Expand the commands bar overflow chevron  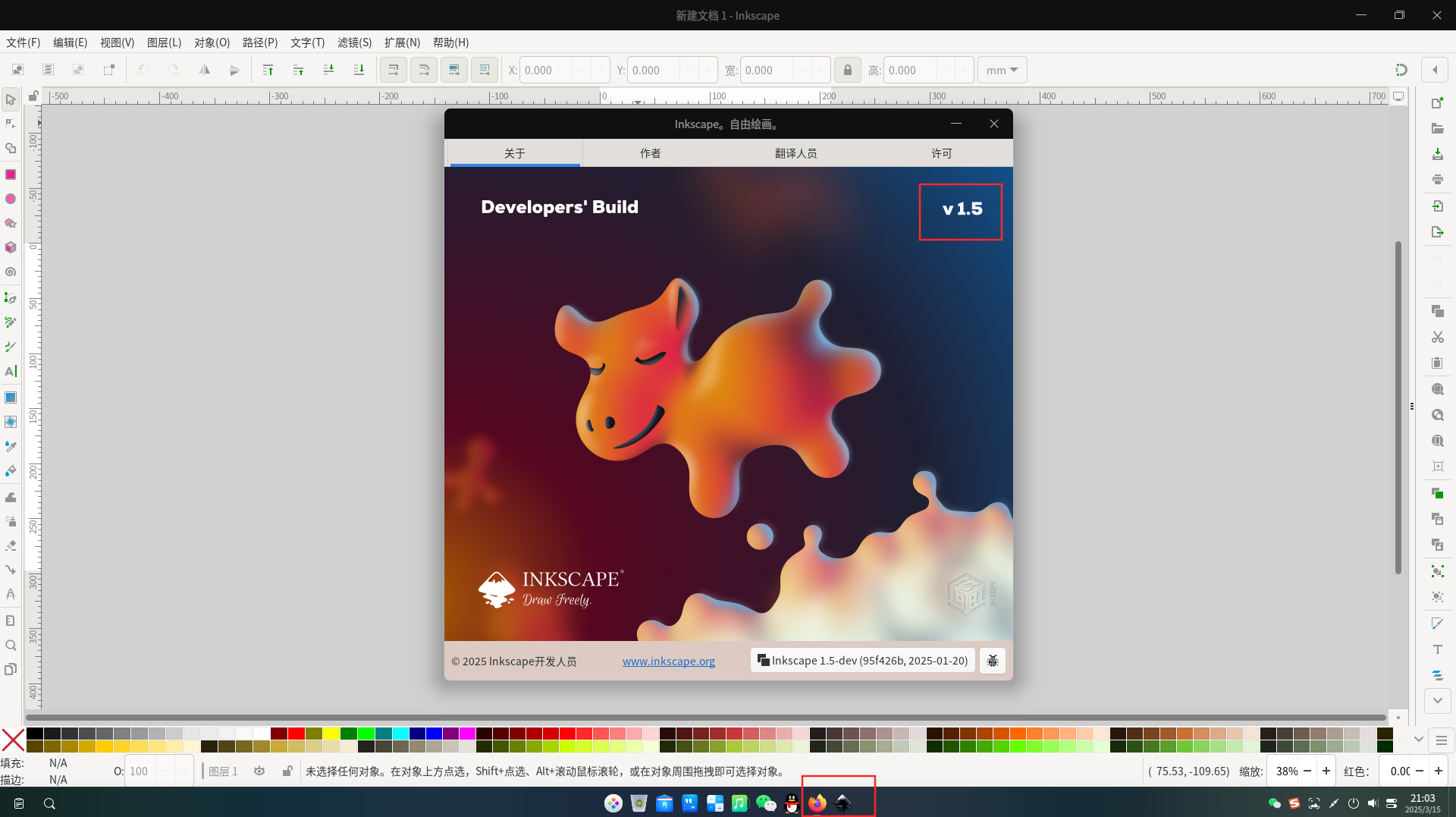coord(1437,700)
